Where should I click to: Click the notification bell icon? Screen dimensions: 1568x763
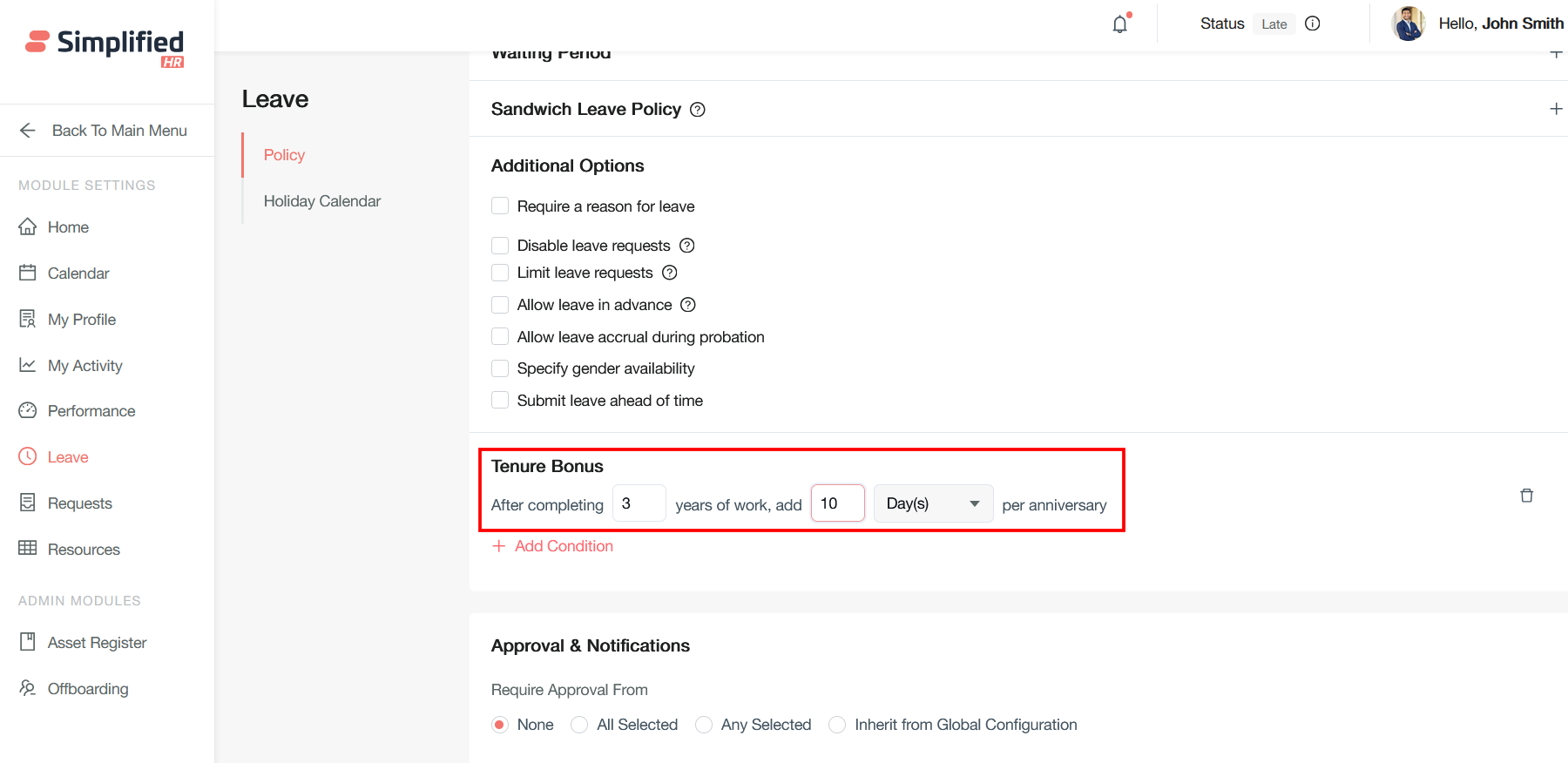(x=1120, y=24)
